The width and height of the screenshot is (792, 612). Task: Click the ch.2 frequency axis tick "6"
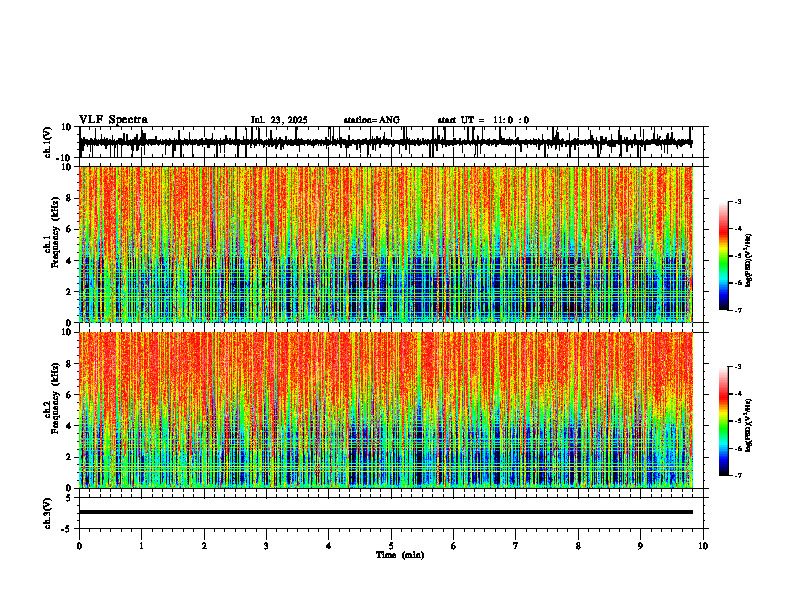pyautogui.click(x=69, y=395)
